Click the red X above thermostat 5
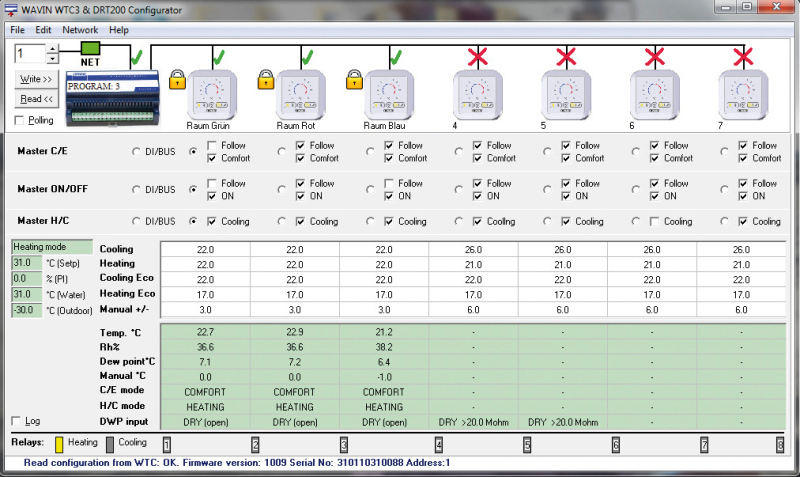Image resolution: width=800 pixels, height=477 pixels. tap(566, 57)
